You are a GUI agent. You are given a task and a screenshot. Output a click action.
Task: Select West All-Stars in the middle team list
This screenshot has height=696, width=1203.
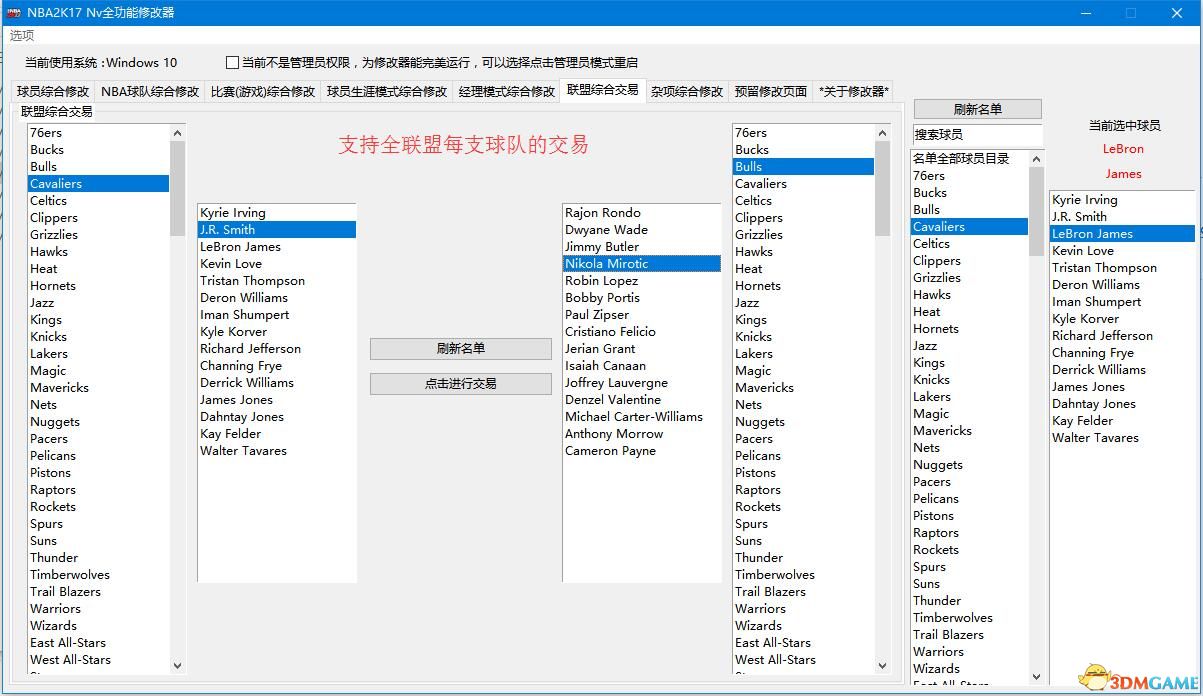[x=803, y=660]
